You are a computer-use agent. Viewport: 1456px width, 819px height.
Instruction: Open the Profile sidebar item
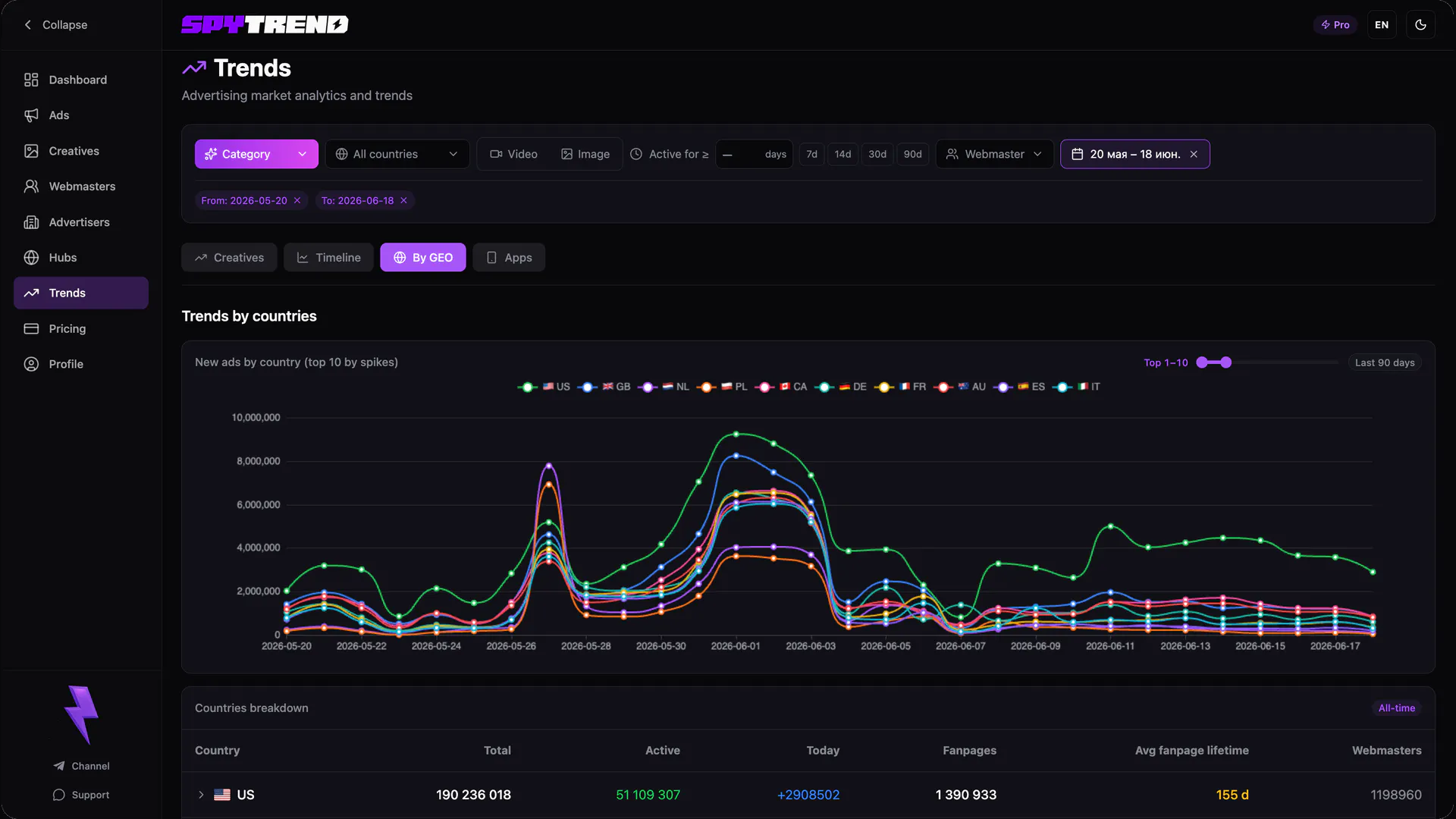click(x=80, y=364)
